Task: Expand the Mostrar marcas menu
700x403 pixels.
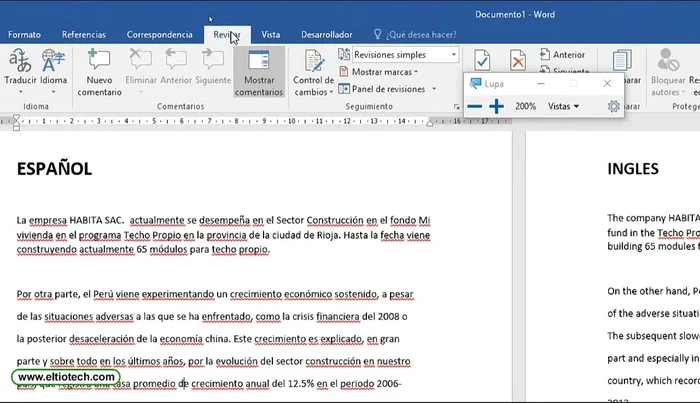Action: (384, 72)
